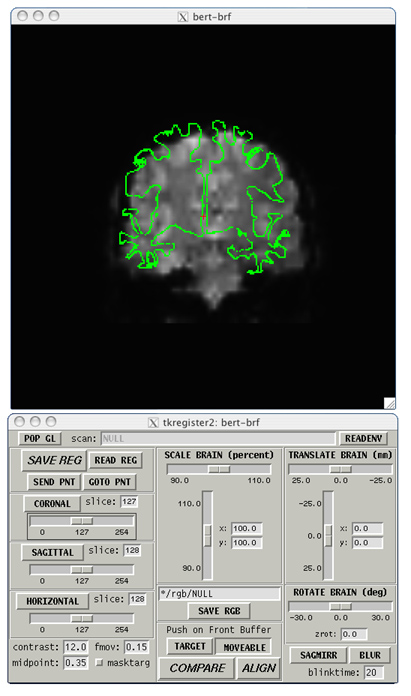Screen dimensions: 411x696
Task: Push TARGET onto the front buffer
Action: point(190,647)
